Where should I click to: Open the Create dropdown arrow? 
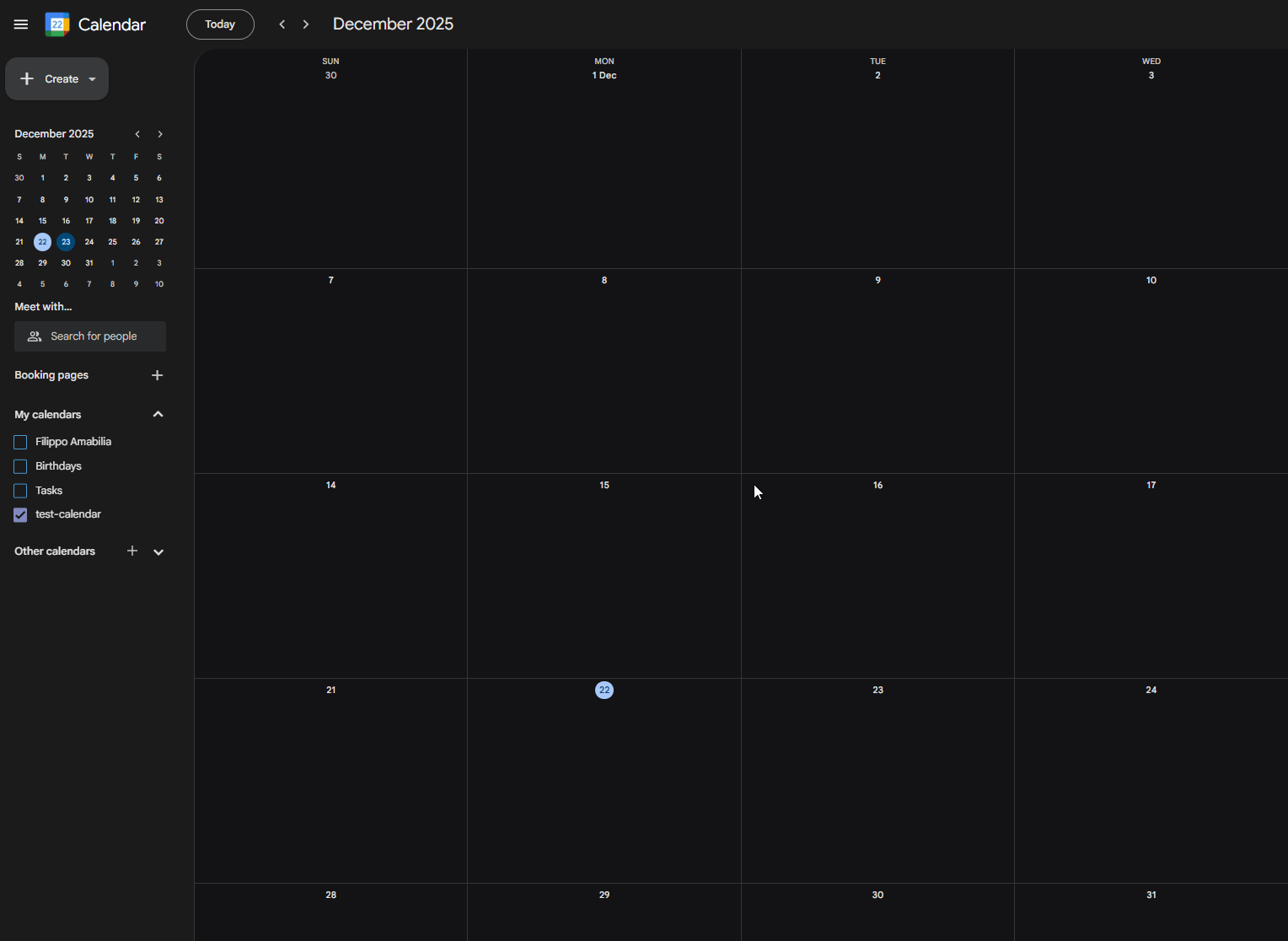pos(92,78)
